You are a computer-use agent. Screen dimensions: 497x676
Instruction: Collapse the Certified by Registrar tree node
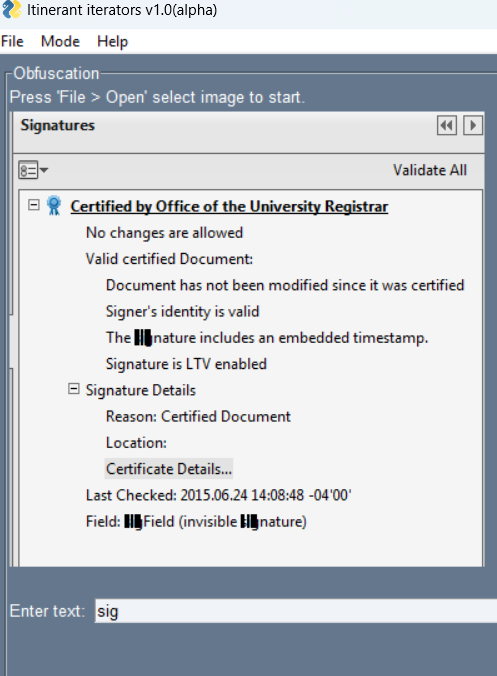(34, 204)
